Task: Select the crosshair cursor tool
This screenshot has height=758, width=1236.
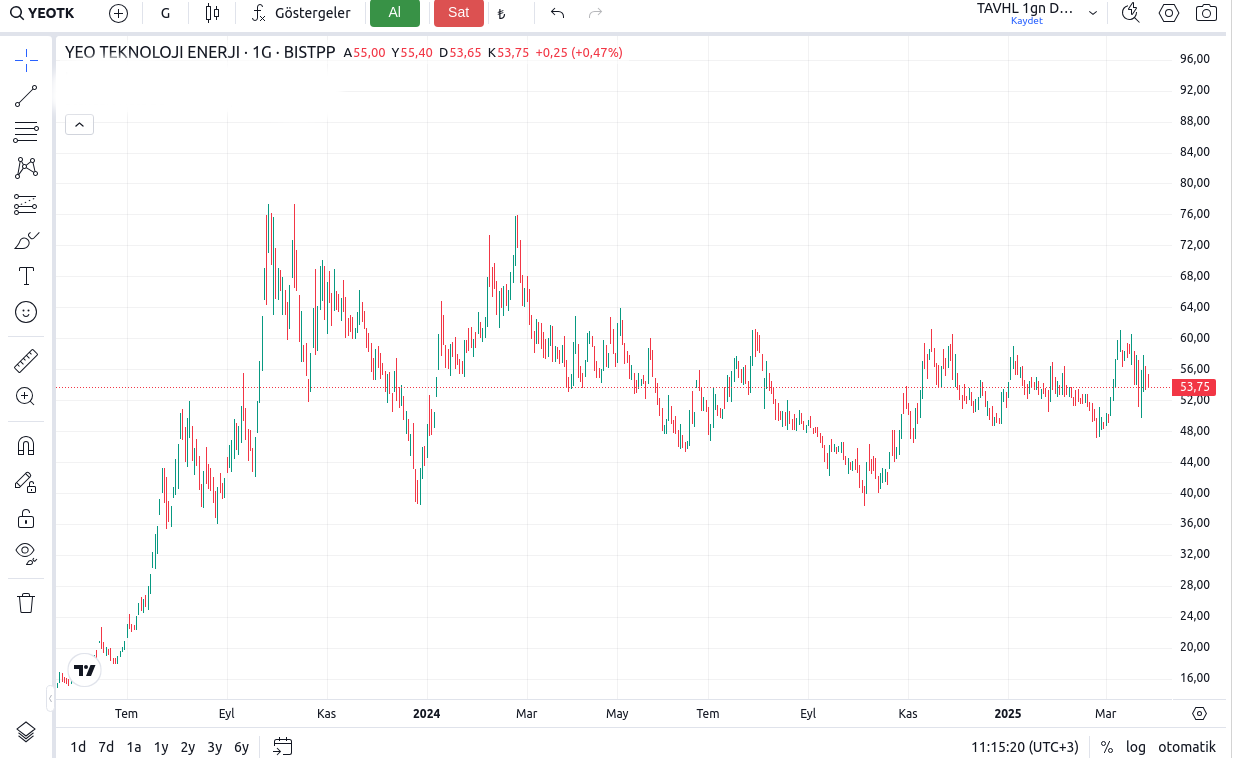Action: point(26,60)
